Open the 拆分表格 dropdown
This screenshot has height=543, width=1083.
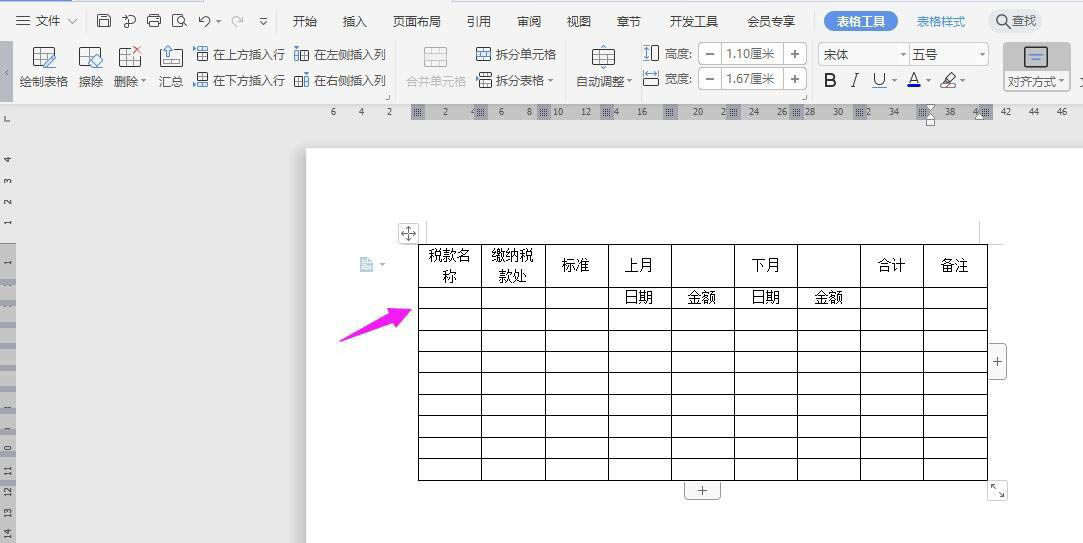point(515,80)
